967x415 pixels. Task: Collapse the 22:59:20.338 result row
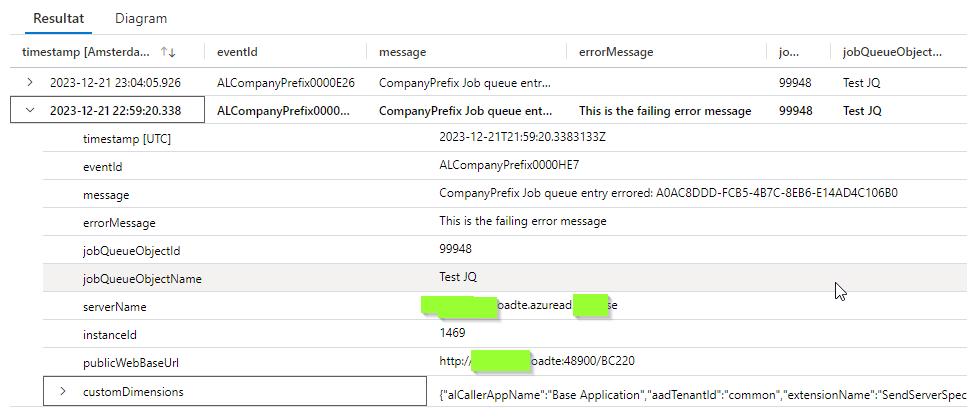[x=30, y=110]
